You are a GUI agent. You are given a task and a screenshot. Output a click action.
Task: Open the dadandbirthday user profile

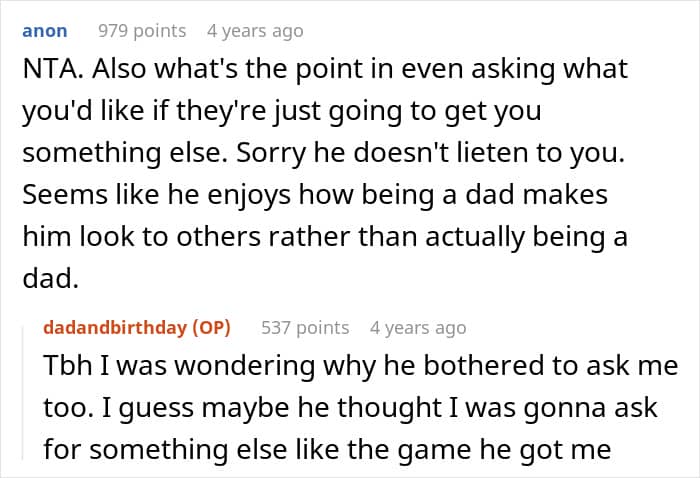click(x=116, y=327)
